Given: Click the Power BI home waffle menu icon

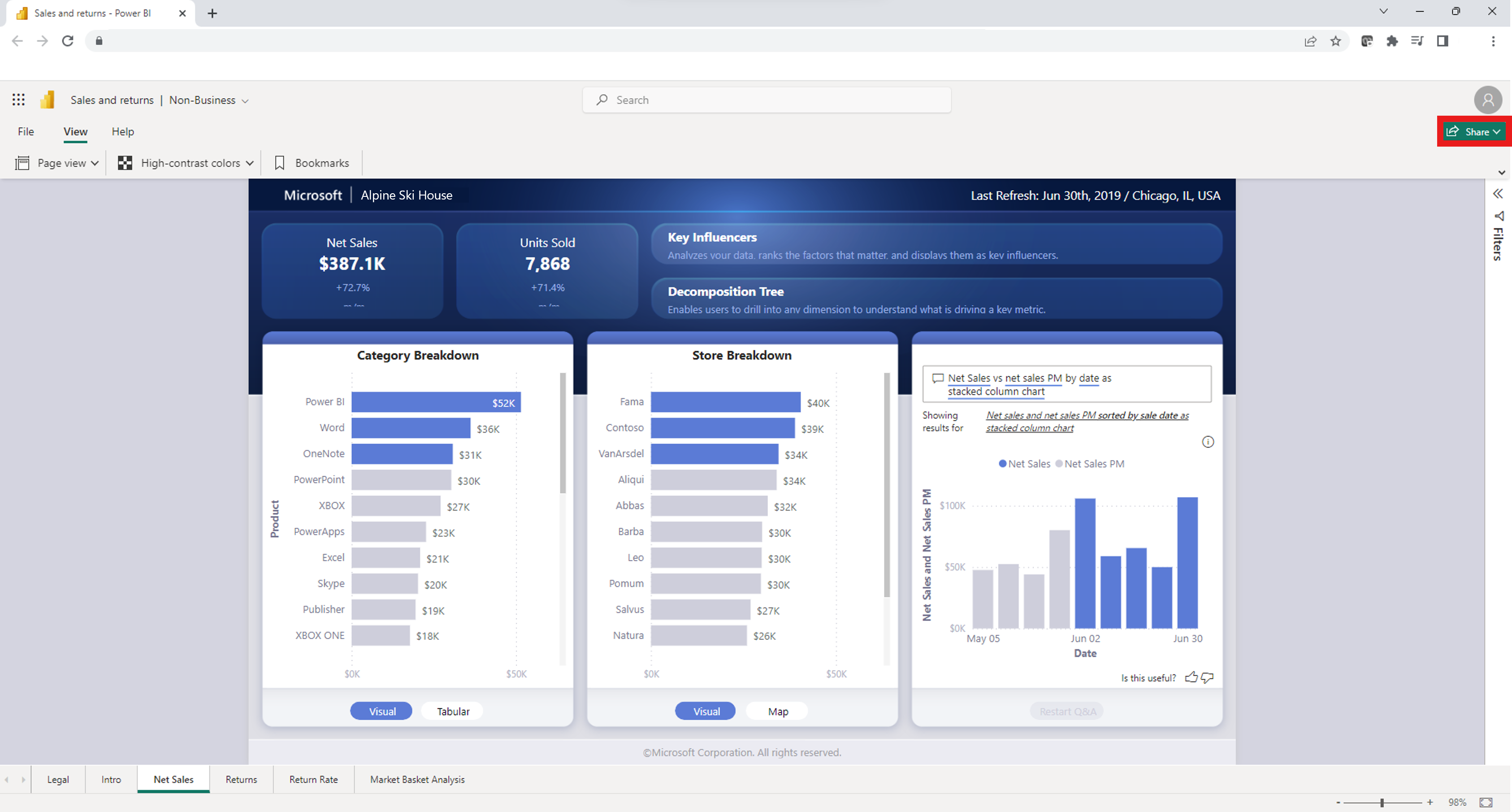Looking at the screenshot, I should tap(18, 99).
